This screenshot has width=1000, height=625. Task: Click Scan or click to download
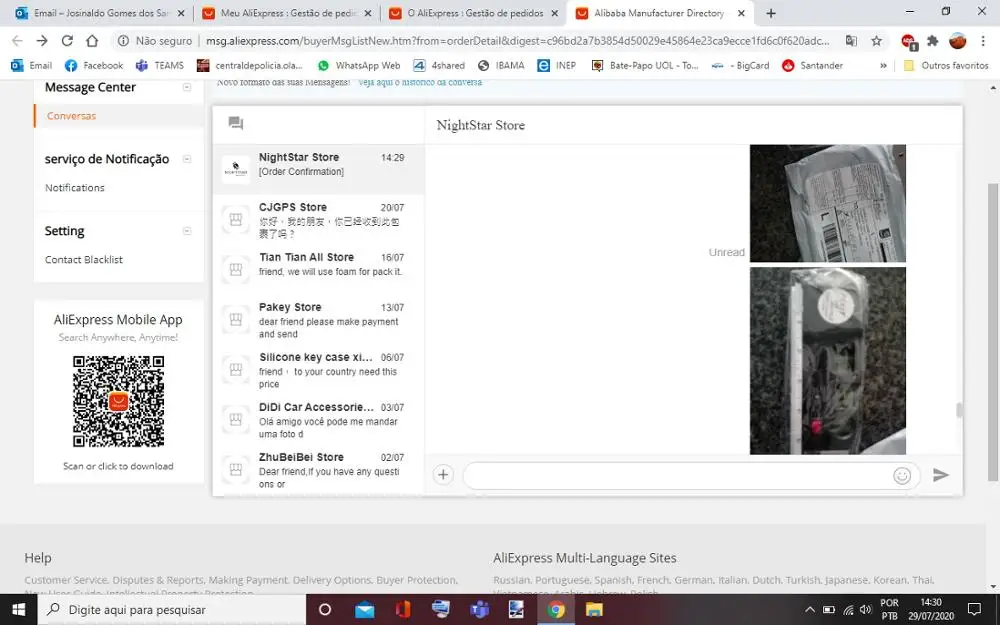coord(118,466)
